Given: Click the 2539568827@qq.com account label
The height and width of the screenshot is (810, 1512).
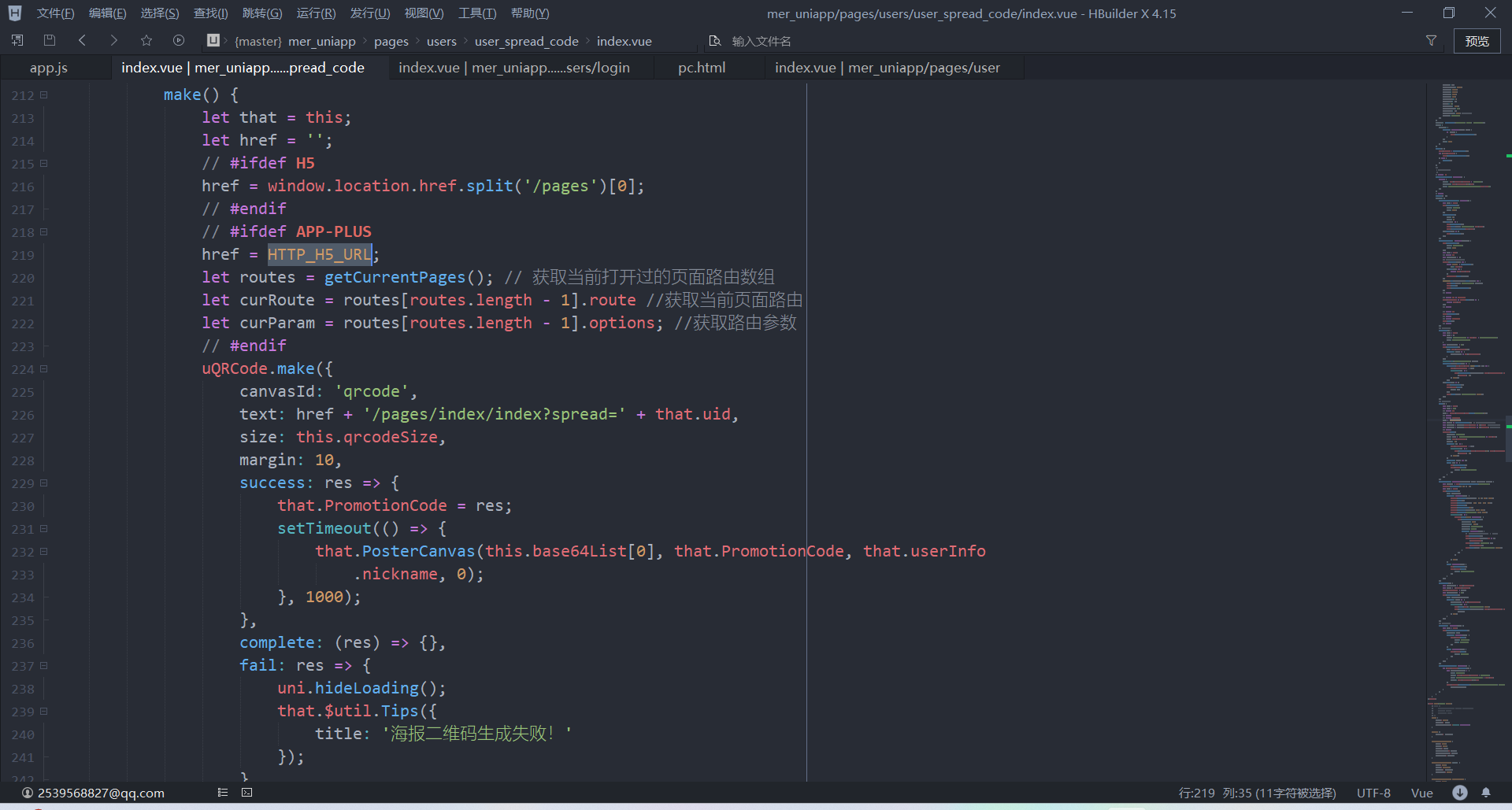Looking at the screenshot, I should click(x=101, y=793).
